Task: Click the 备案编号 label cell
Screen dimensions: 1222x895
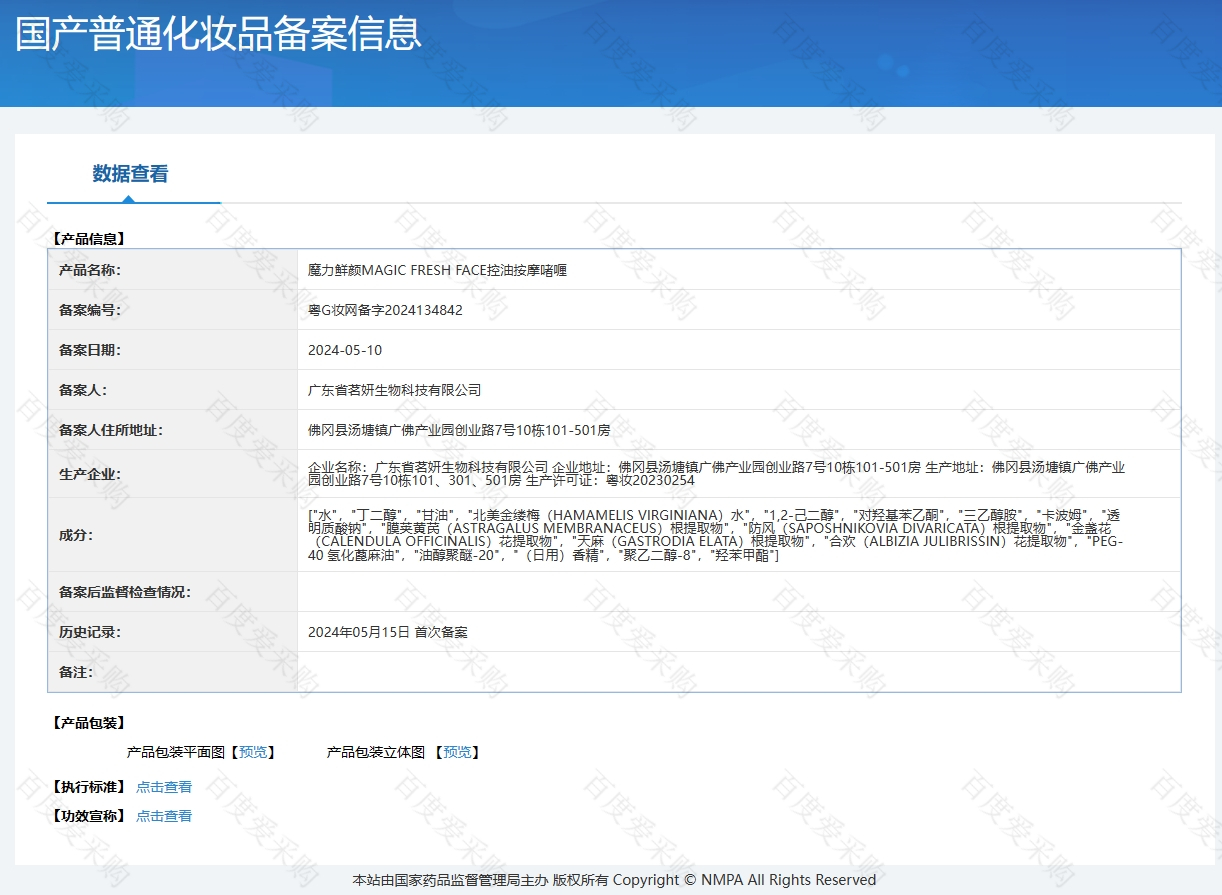Action: (173, 310)
